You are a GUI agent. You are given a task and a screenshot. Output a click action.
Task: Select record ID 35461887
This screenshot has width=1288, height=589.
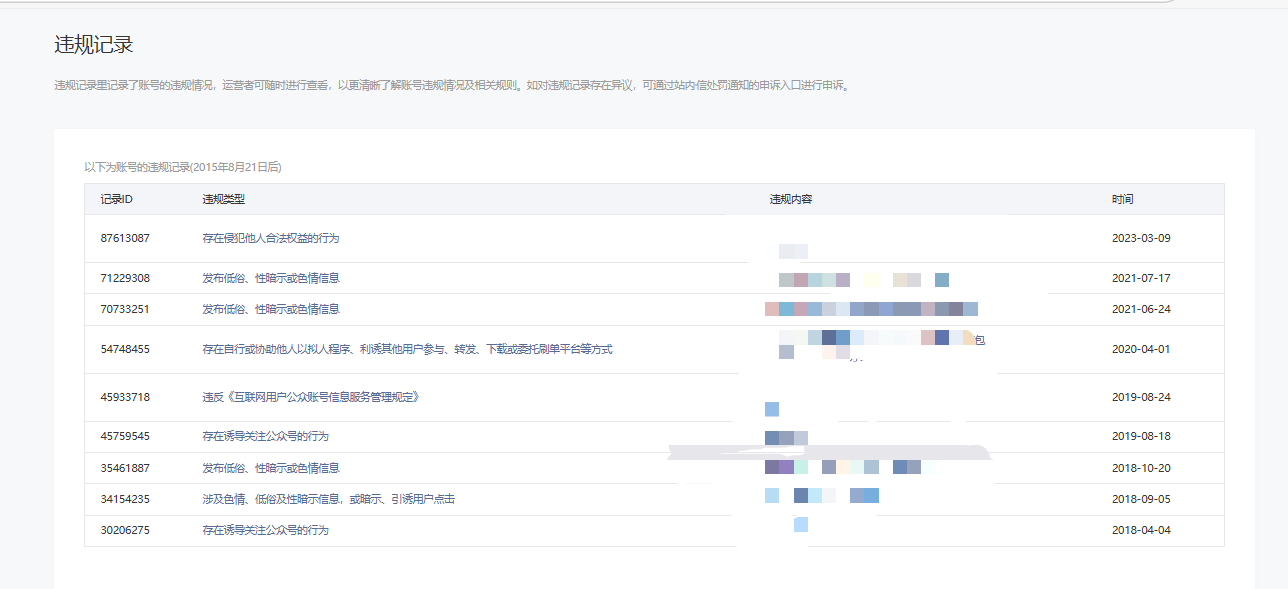[x=125, y=467]
